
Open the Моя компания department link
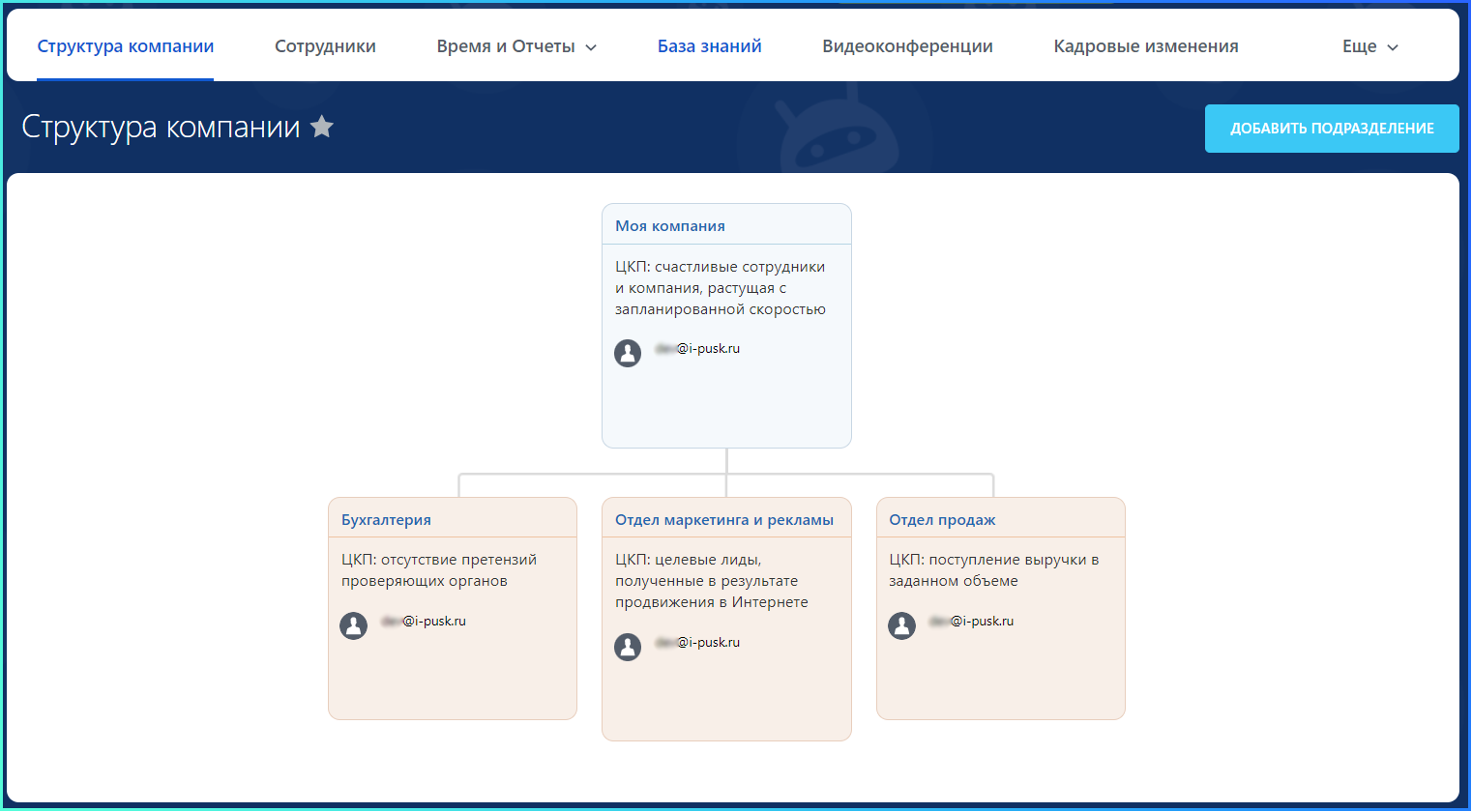point(670,226)
